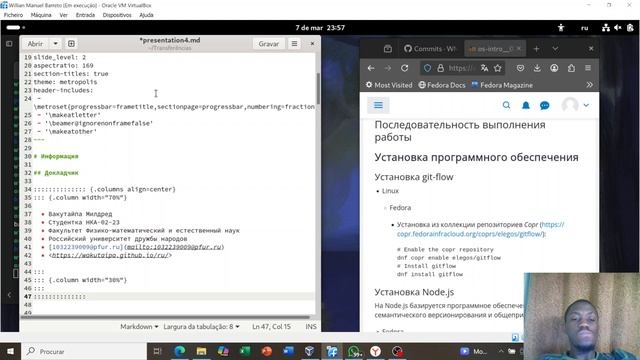Open the Abrir file button in editor
The height and width of the screenshot is (360, 640).
tap(35, 44)
